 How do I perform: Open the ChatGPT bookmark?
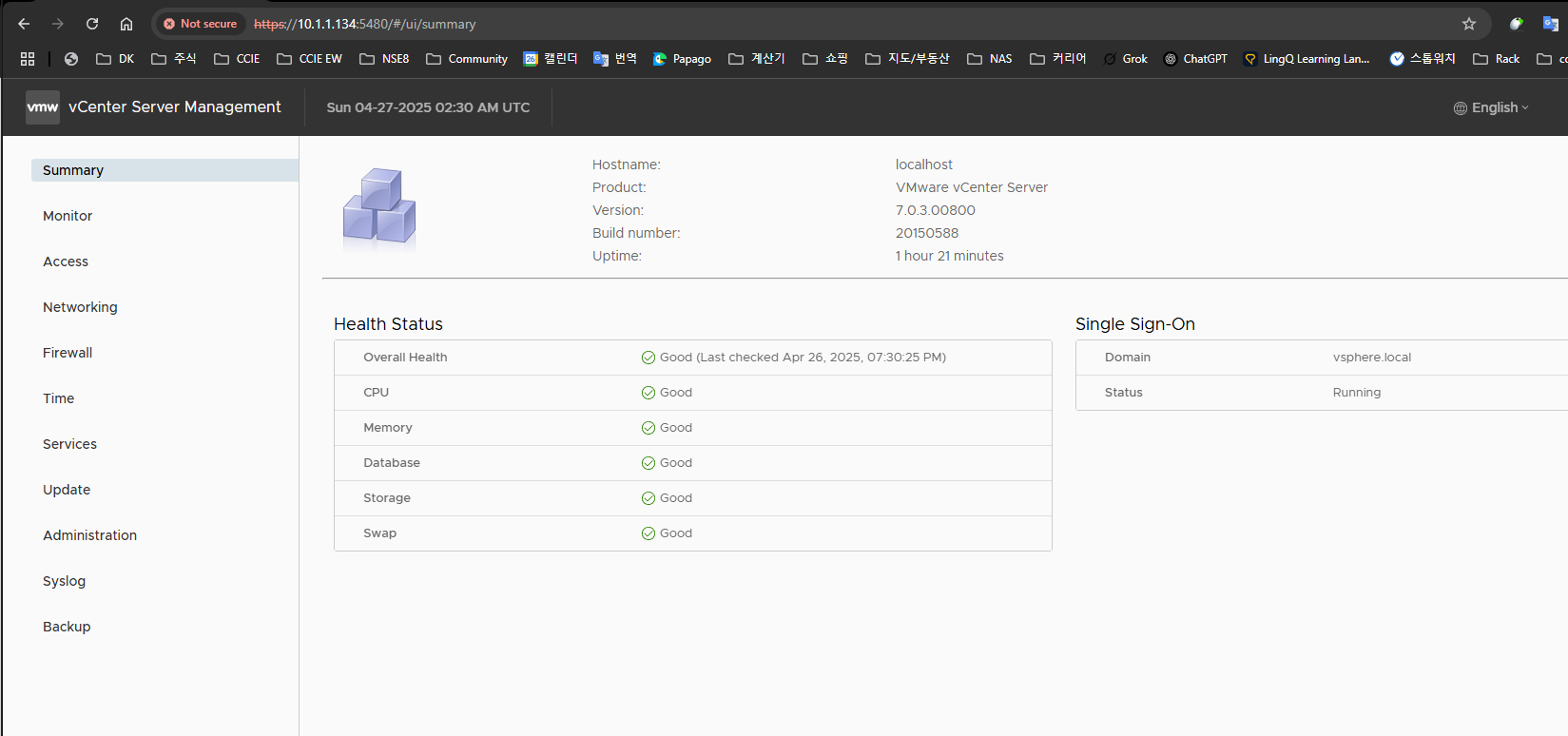[x=1196, y=59]
